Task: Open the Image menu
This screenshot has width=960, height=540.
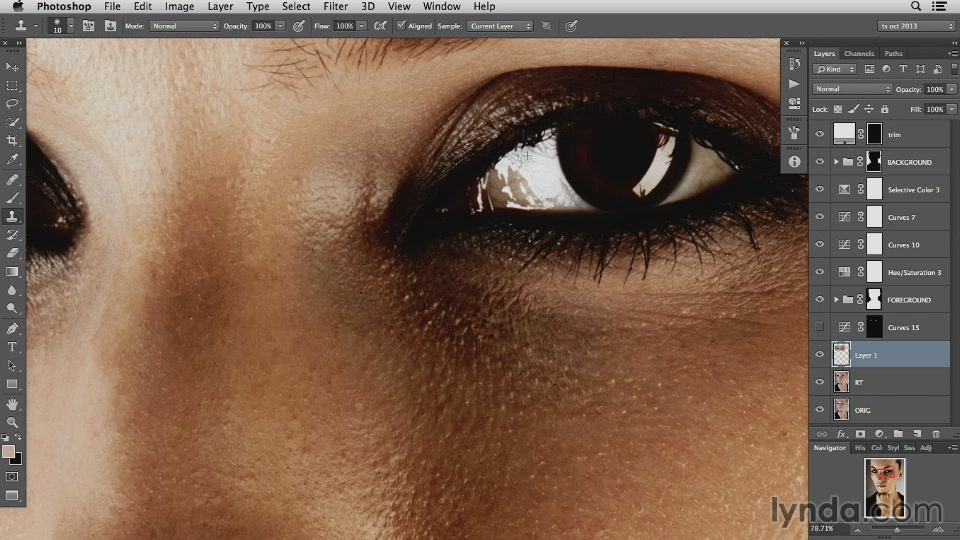Action: coord(179,6)
